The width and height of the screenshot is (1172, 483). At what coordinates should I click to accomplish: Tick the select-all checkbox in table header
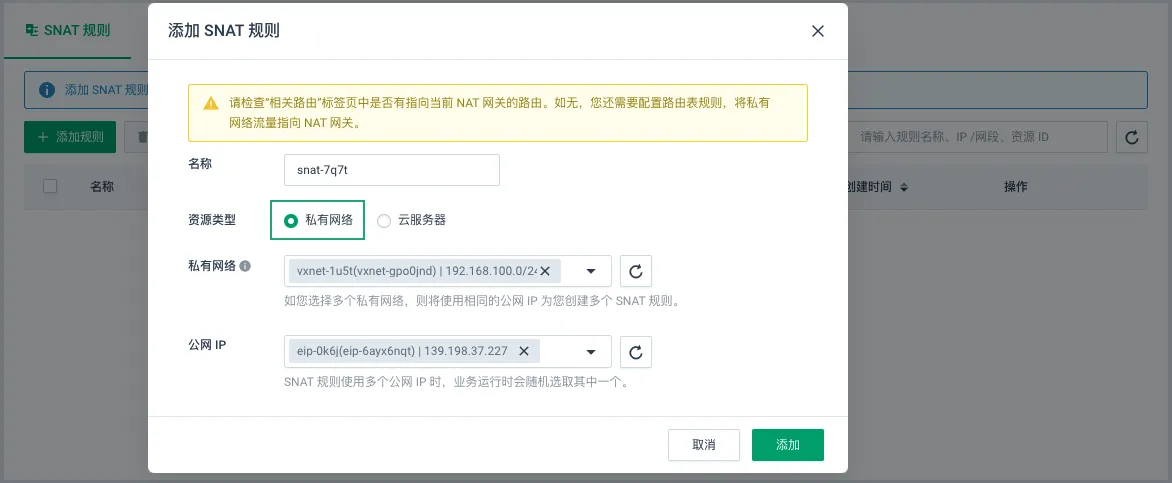[x=50, y=187]
